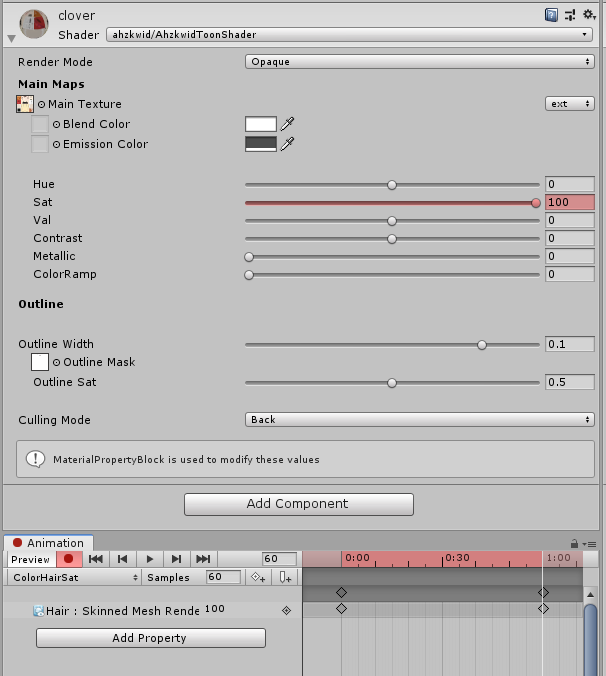This screenshot has height=676, width=606.
Task: Select the Animation tab
Action: [x=49, y=543]
